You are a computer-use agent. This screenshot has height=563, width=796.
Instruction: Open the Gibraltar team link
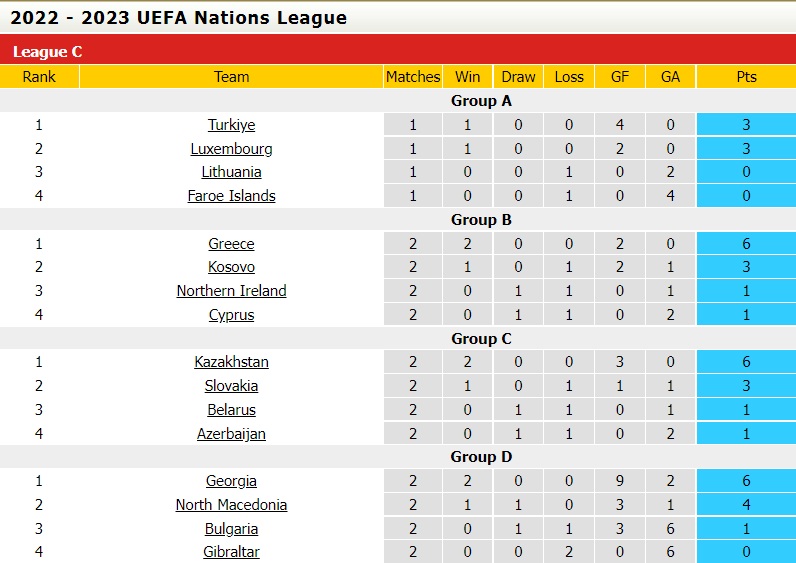pyautogui.click(x=231, y=552)
